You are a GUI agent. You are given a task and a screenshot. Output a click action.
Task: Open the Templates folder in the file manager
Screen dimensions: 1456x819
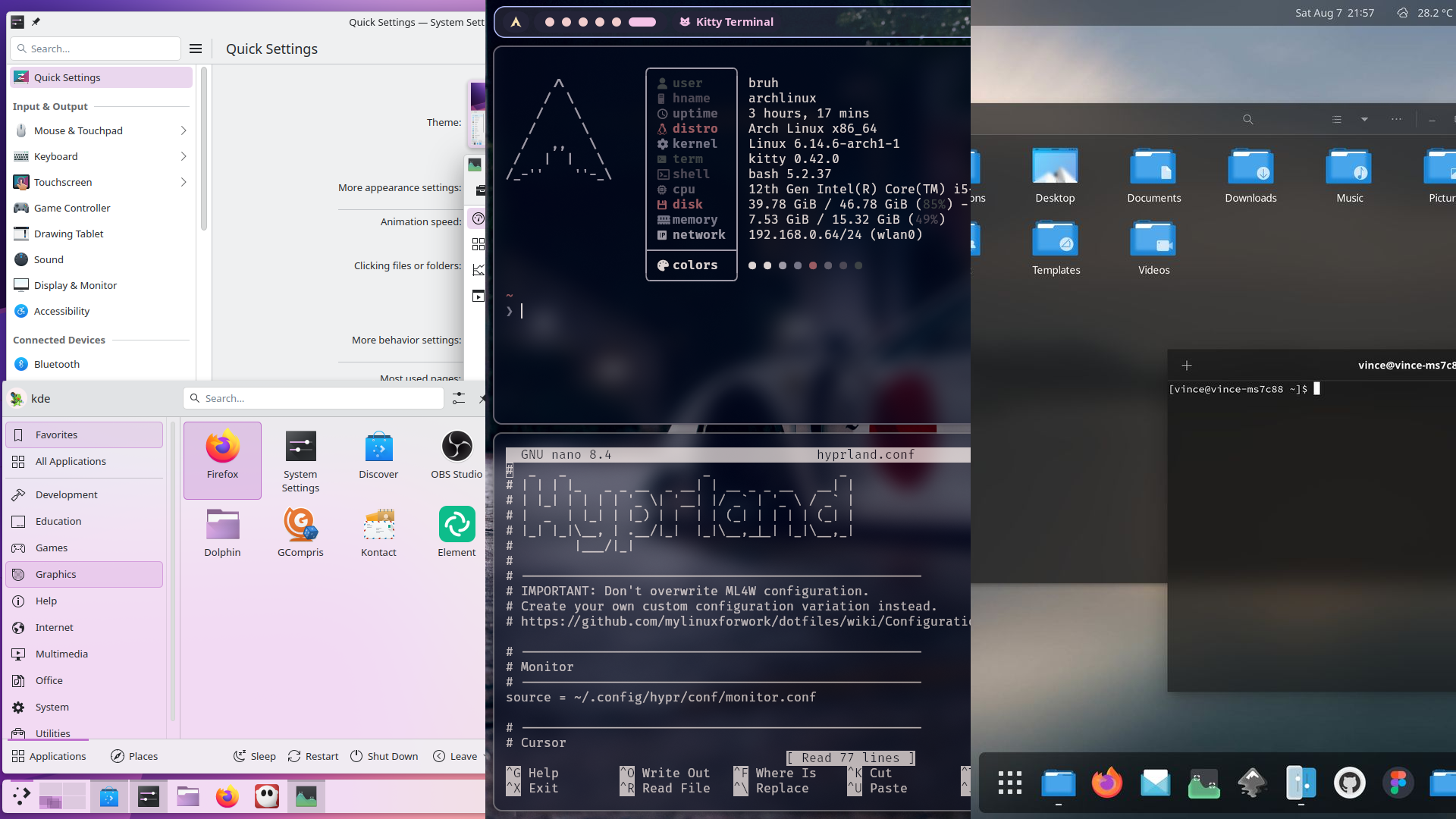pos(1056,247)
